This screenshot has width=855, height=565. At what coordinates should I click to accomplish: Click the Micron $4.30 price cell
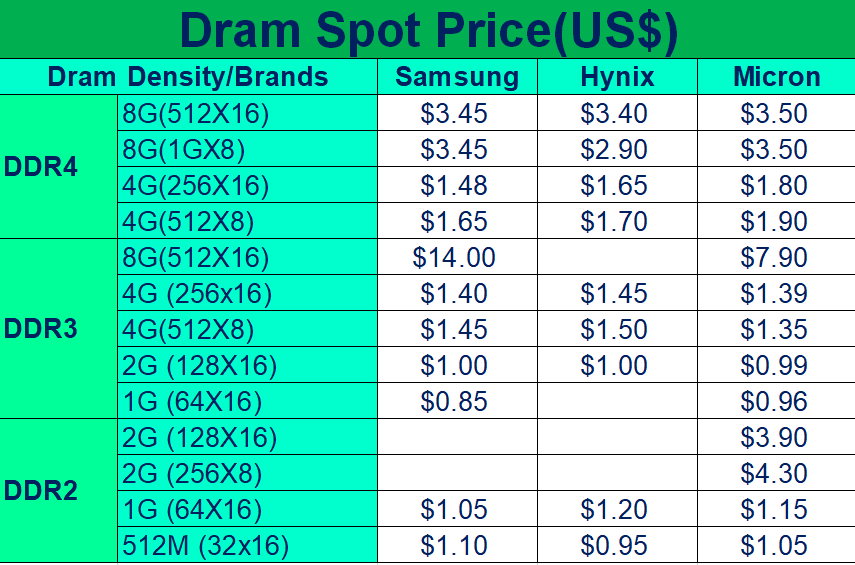coord(776,473)
